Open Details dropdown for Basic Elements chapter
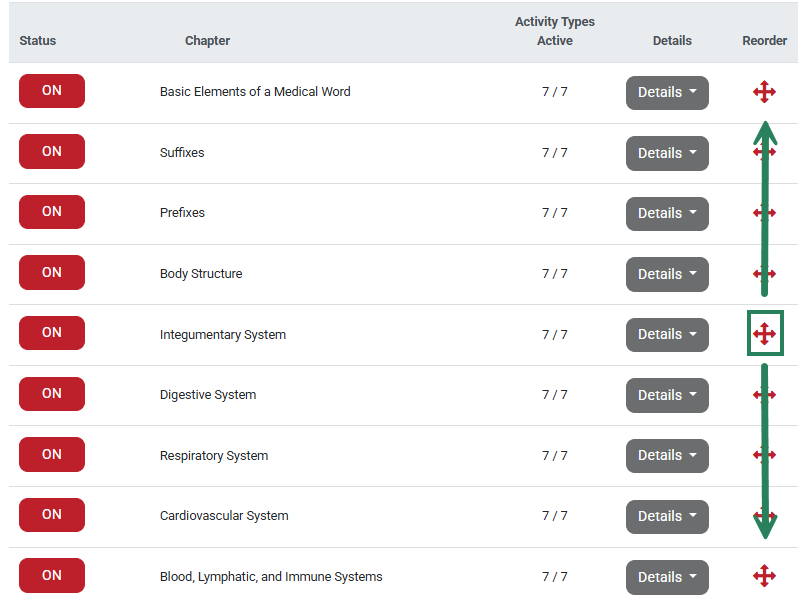This screenshot has width=810, height=606. point(667,93)
